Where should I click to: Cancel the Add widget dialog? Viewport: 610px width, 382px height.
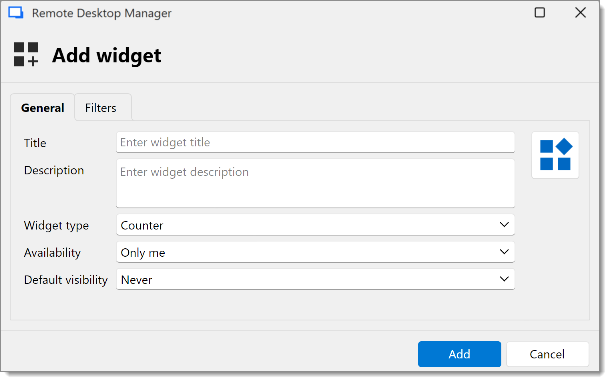[547, 354]
